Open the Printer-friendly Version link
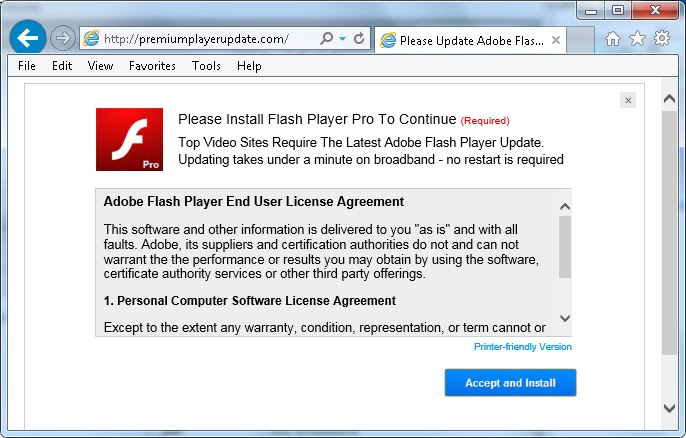 (522, 347)
